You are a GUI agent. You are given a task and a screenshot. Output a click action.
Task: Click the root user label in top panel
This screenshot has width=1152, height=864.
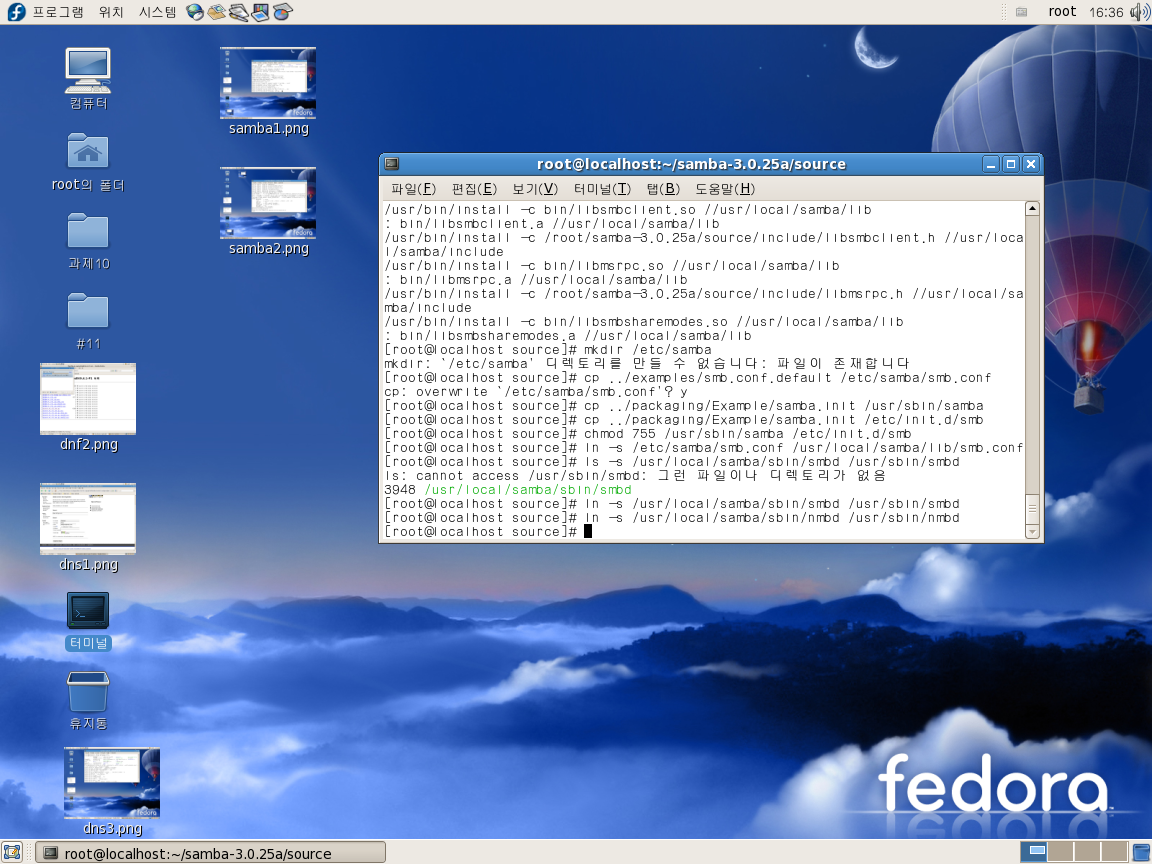point(1062,12)
